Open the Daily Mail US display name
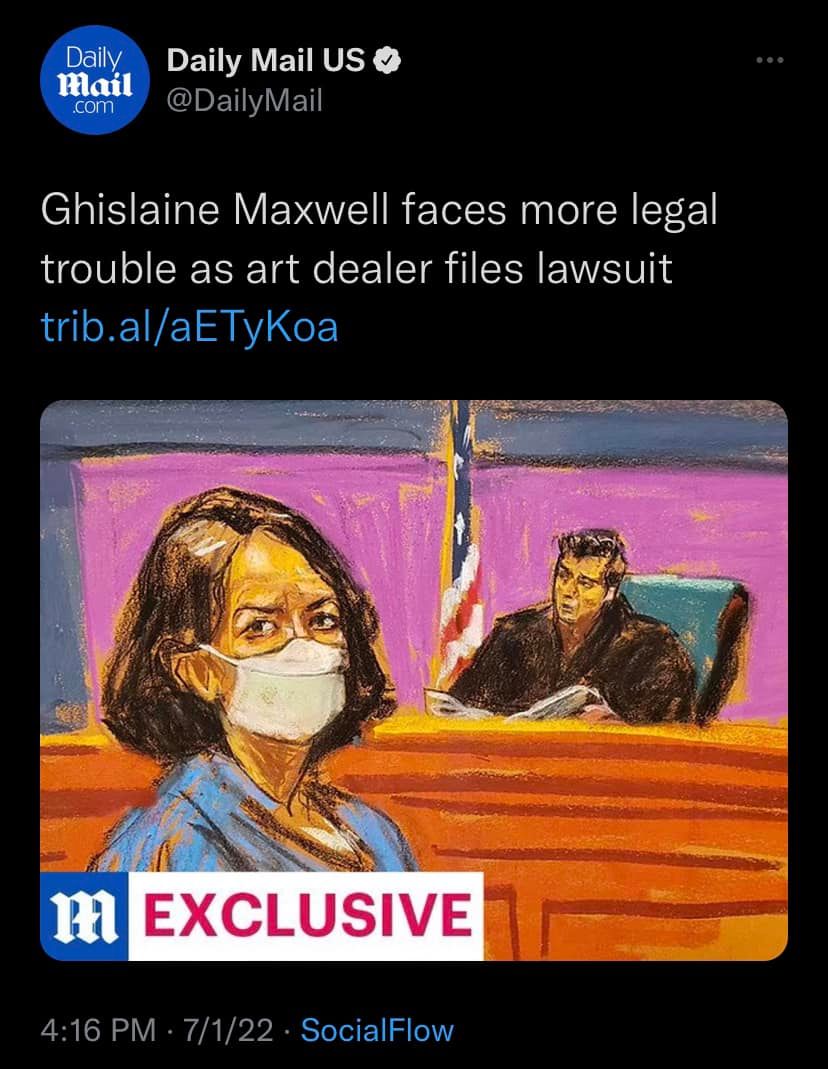This screenshot has width=828, height=1069. [266, 61]
